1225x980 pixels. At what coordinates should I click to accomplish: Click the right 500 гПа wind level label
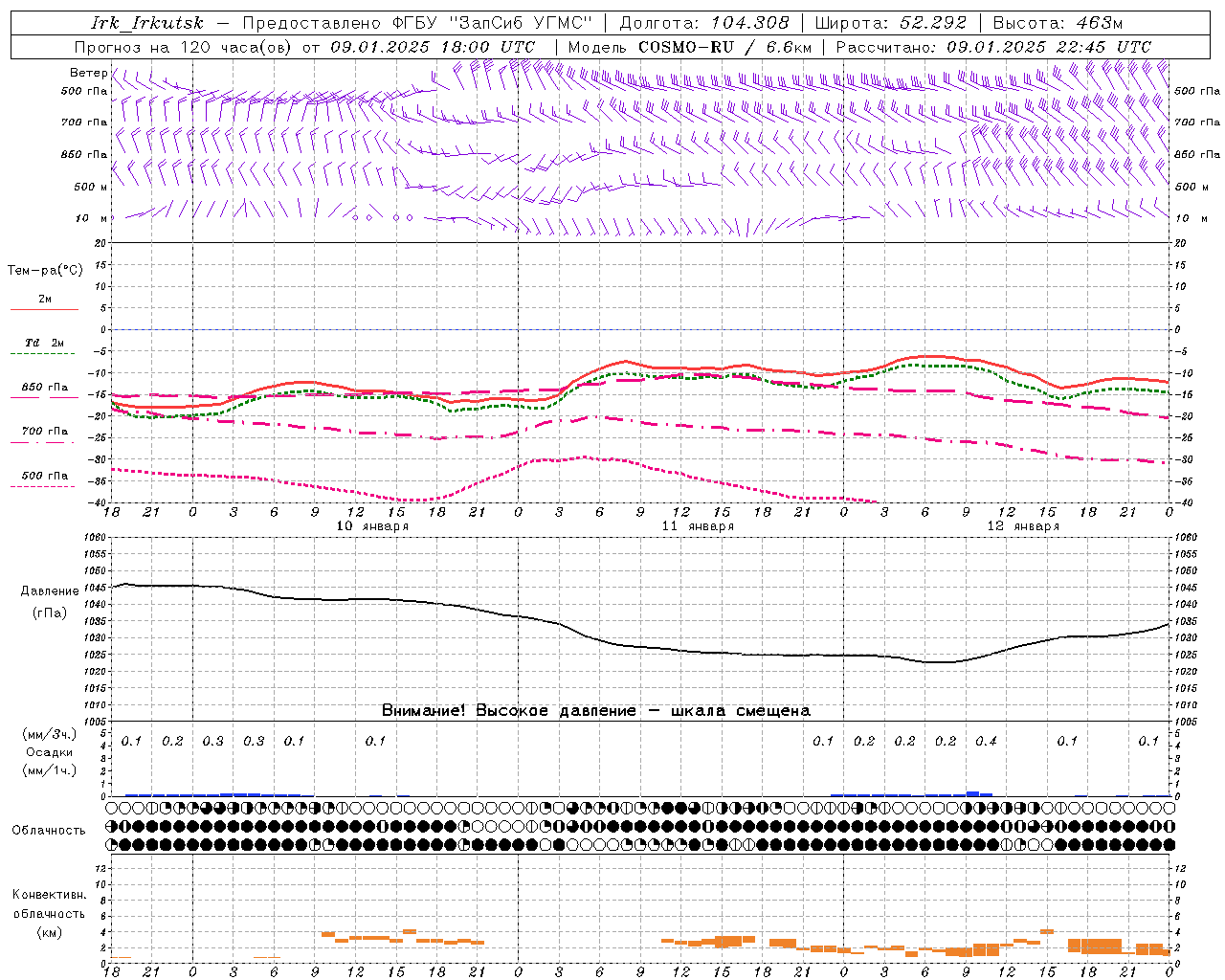(1197, 91)
